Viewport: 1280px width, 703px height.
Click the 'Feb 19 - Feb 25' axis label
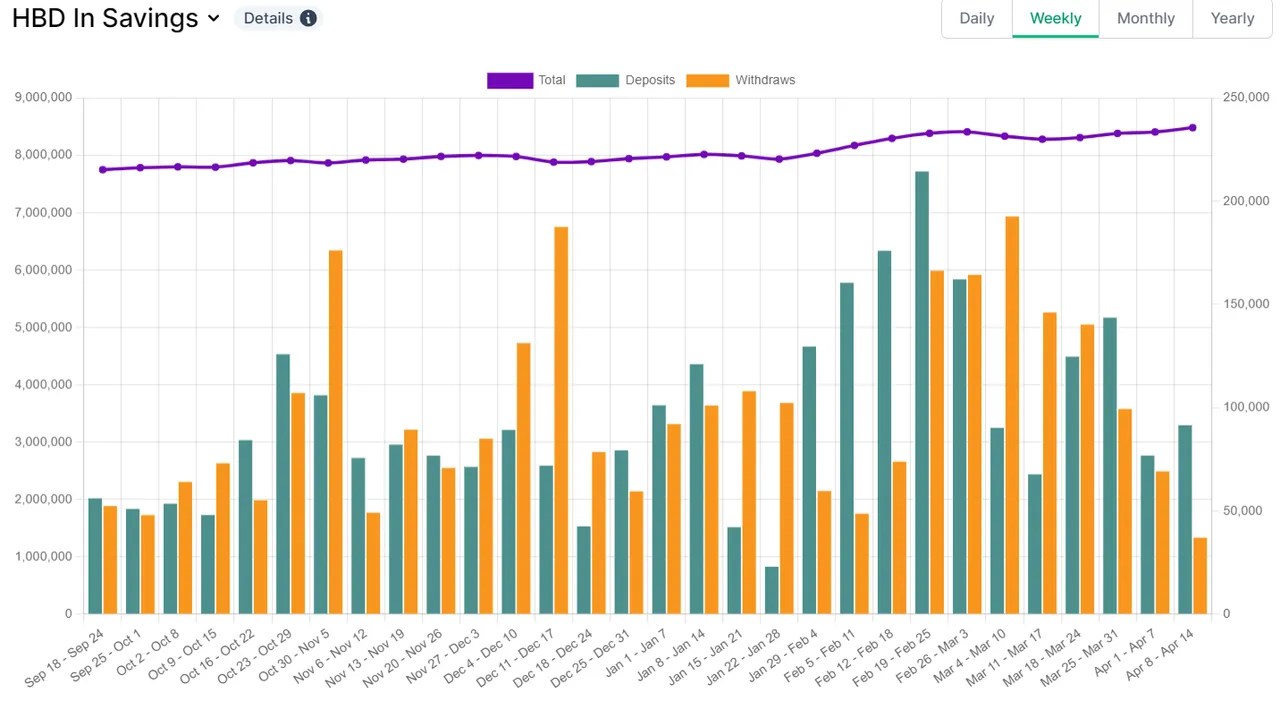point(893,658)
